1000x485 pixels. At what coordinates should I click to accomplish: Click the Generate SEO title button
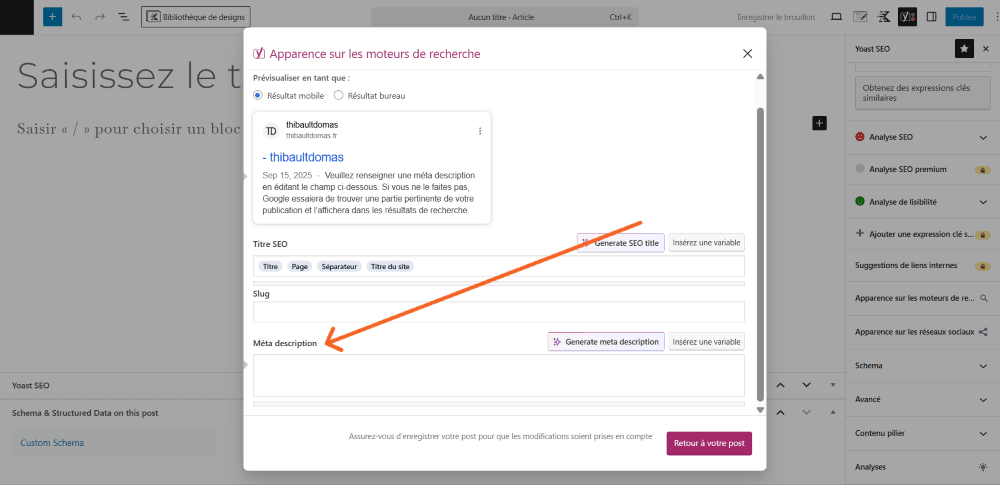pos(620,243)
